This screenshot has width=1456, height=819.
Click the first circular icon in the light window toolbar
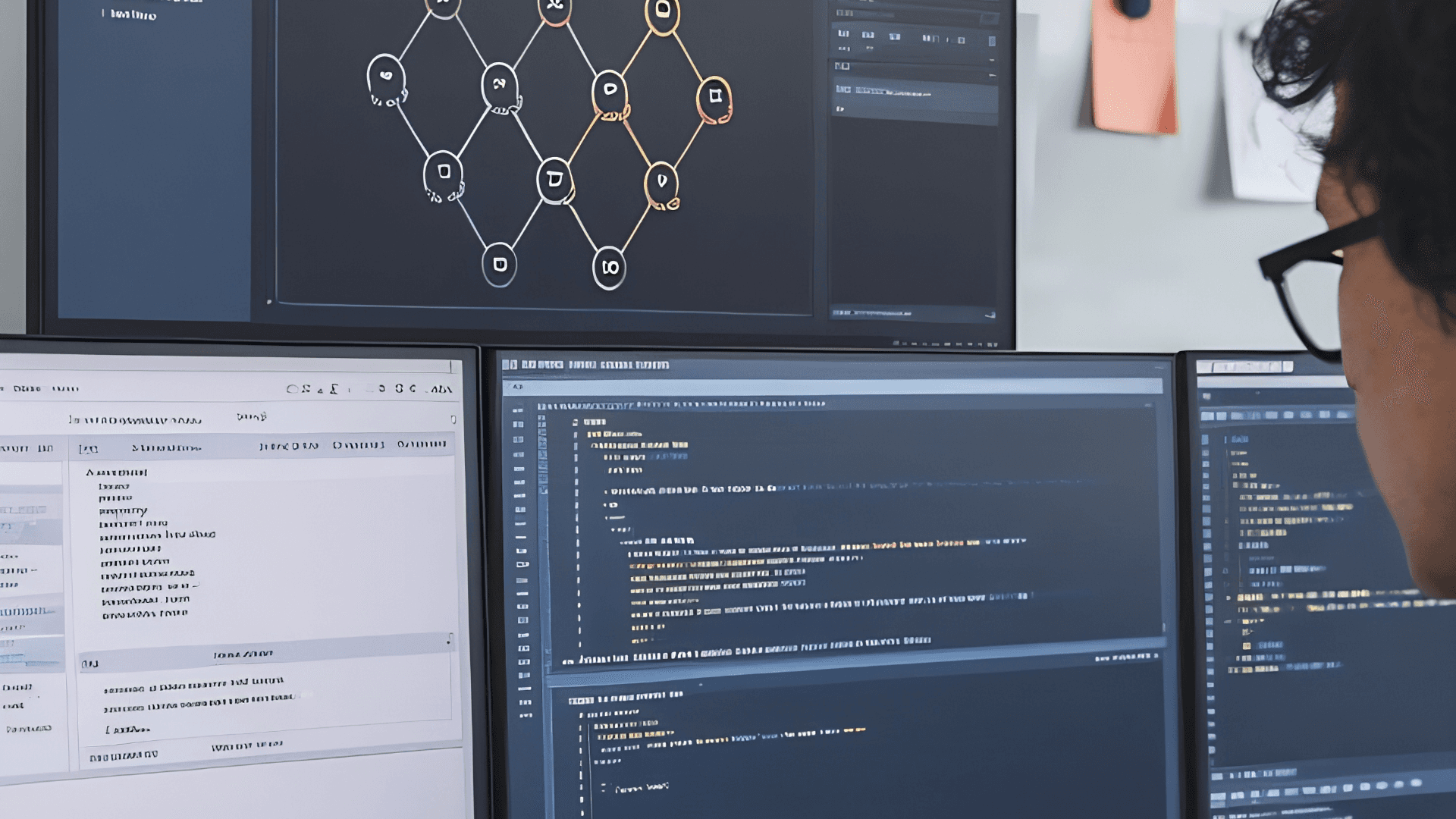[292, 389]
